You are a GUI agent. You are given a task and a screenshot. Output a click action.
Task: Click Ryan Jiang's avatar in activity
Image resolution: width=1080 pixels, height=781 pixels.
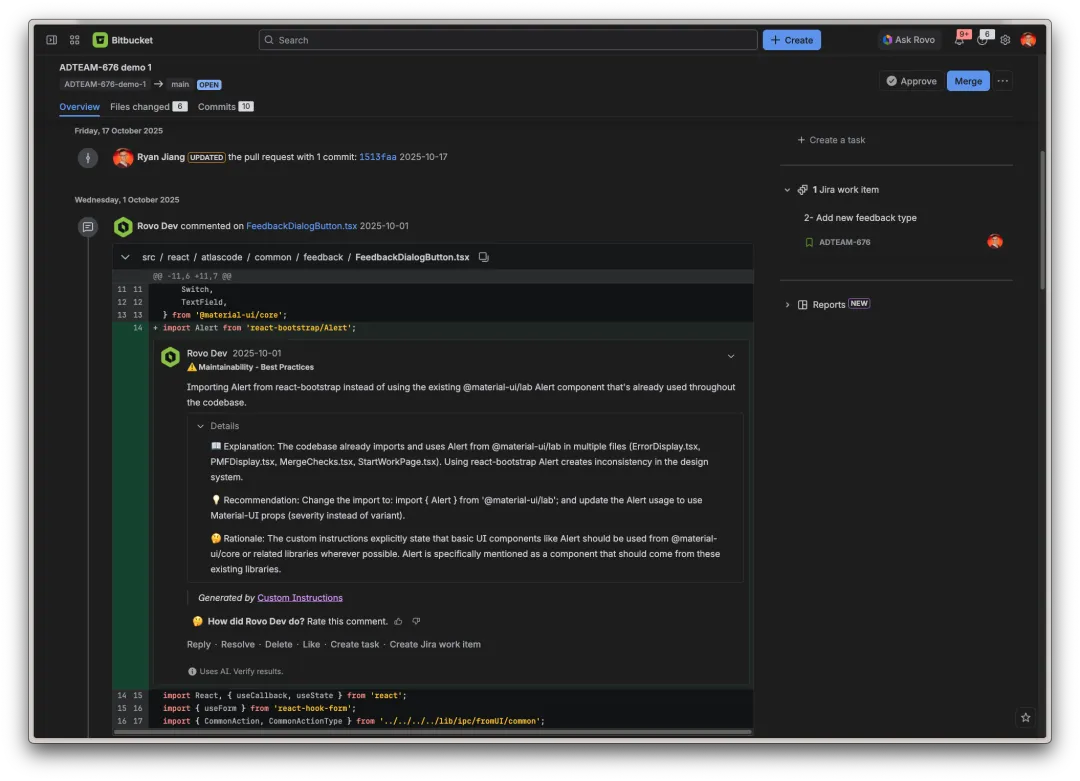coord(123,158)
